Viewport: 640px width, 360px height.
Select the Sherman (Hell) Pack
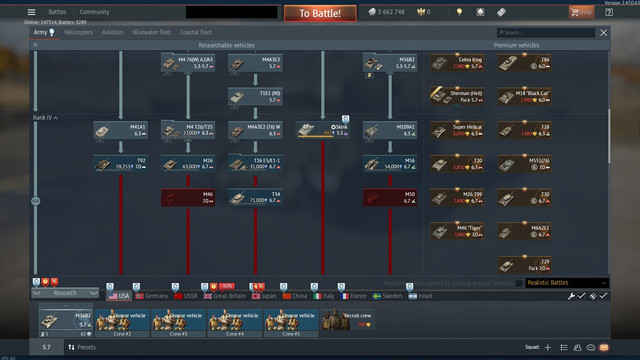point(457,96)
